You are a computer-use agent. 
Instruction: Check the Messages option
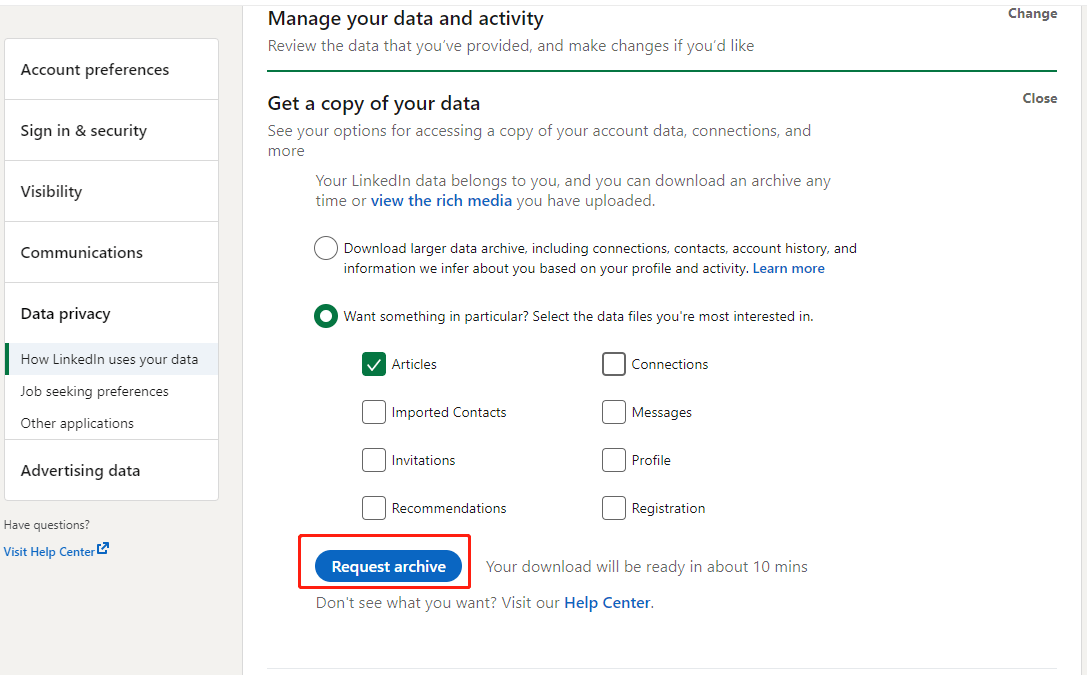[x=613, y=412]
